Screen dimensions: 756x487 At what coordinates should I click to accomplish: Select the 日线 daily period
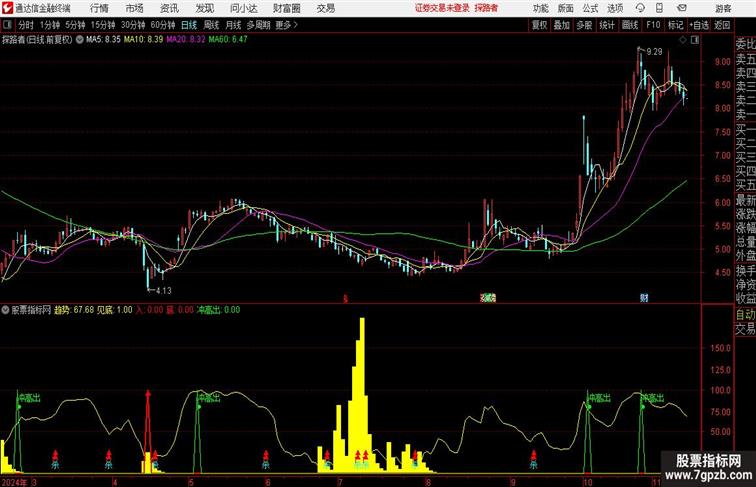(x=189, y=25)
